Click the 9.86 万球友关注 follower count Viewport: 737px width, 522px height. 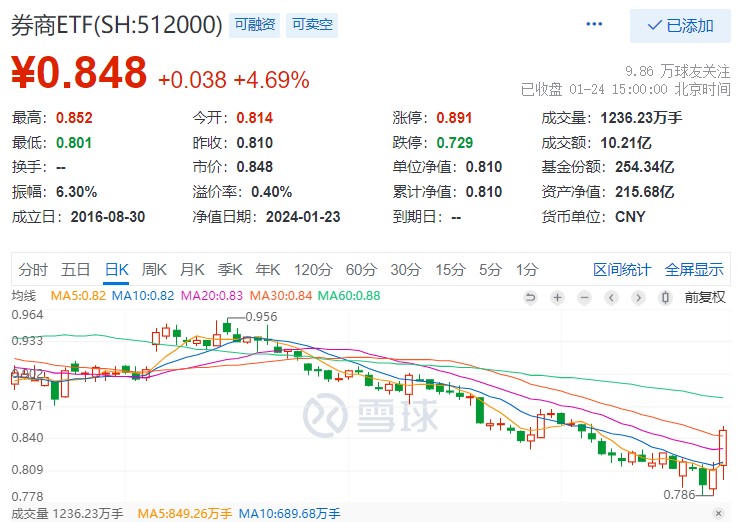pyautogui.click(x=677, y=71)
